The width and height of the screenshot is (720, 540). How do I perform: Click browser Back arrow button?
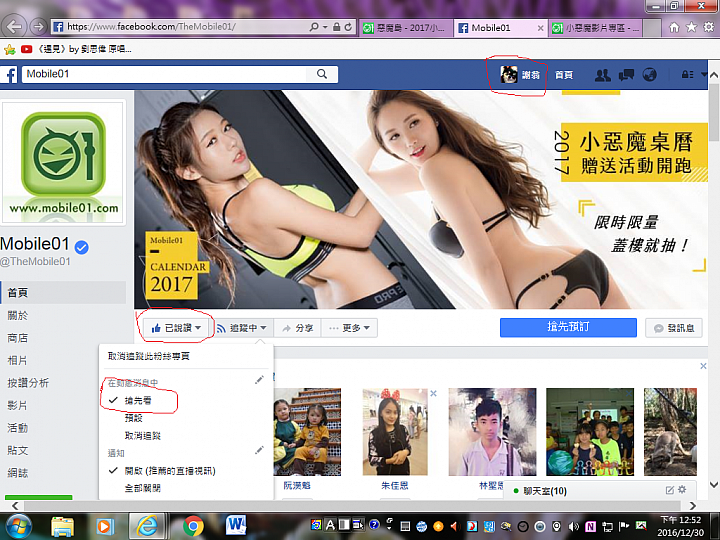coord(14,27)
